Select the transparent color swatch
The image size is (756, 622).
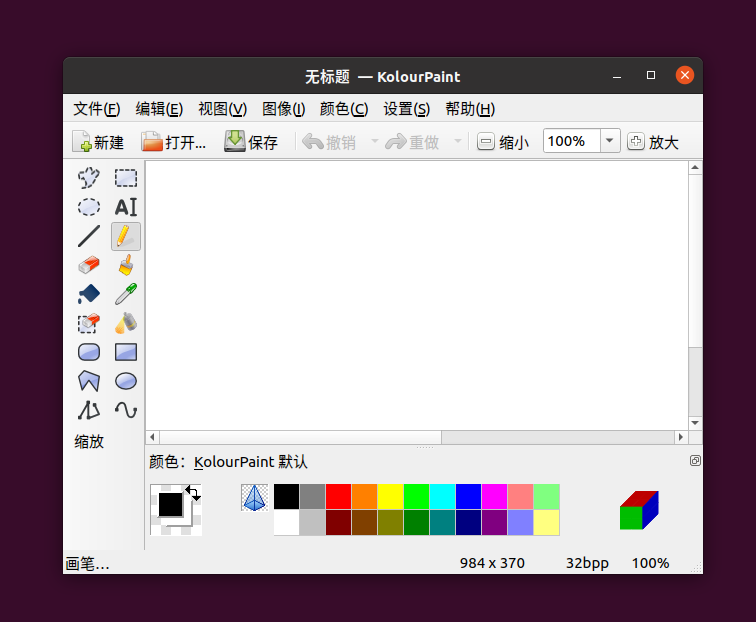[x=254, y=498]
